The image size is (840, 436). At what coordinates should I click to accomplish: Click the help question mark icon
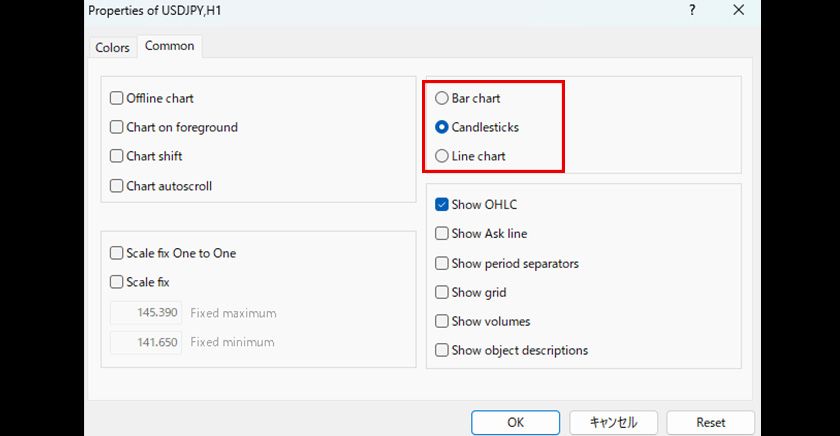[692, 10]
